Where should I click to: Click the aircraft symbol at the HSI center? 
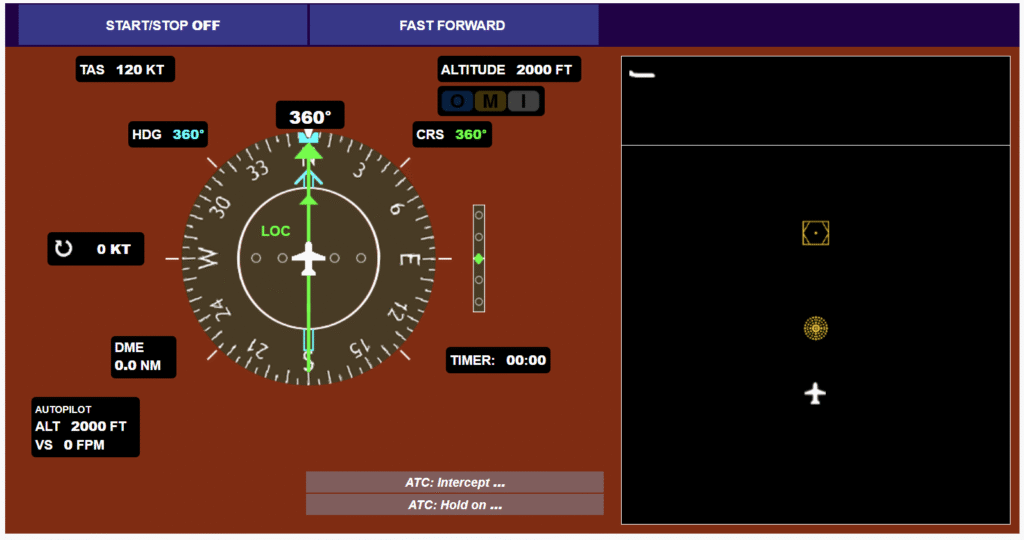tap(309, 259)
